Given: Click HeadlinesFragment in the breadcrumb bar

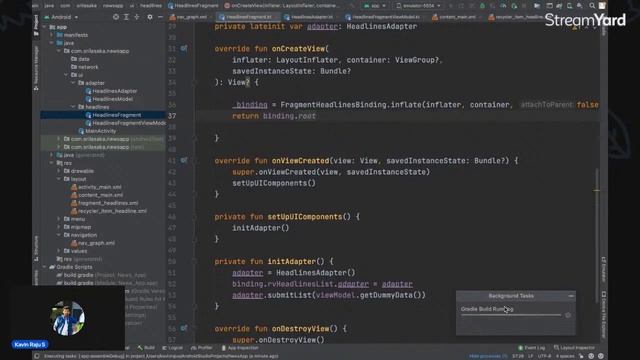Looking at the screenshot, I should pyautogui.click(x=193, y=6).
